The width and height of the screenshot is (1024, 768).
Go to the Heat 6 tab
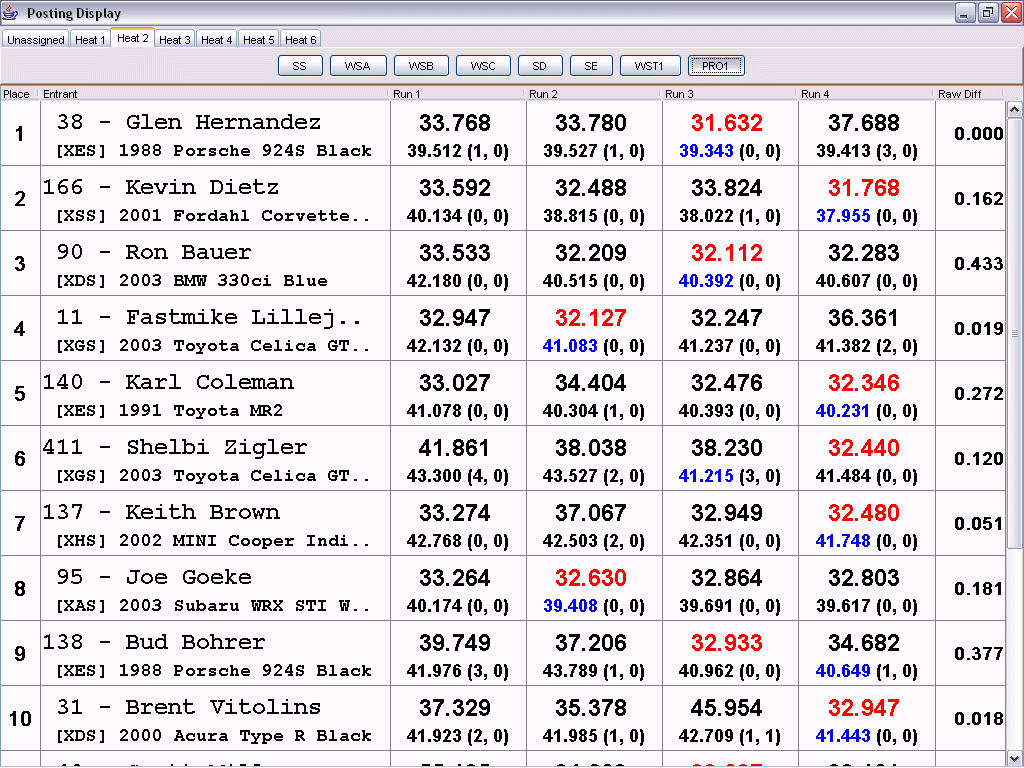tap(300, 40)
